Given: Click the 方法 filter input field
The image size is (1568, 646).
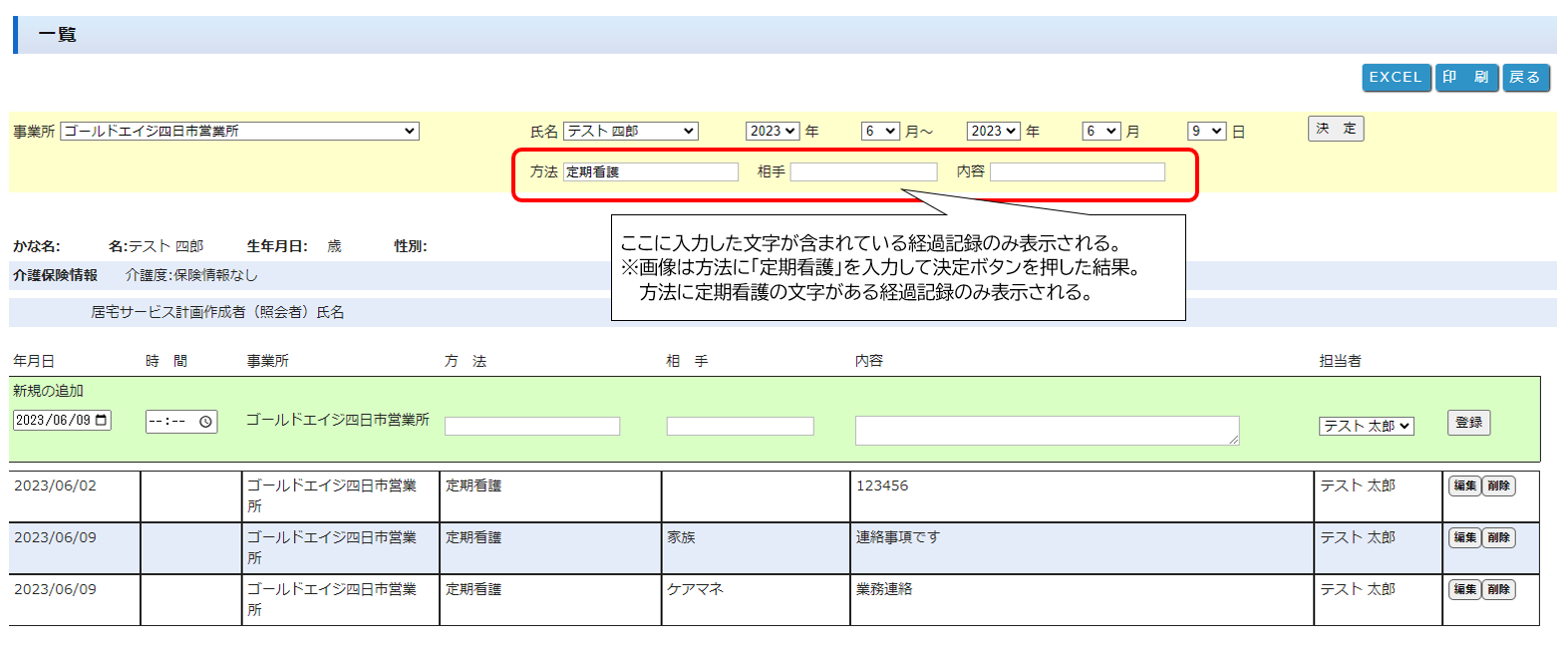Looking at the screenshot, I should 650,172.
